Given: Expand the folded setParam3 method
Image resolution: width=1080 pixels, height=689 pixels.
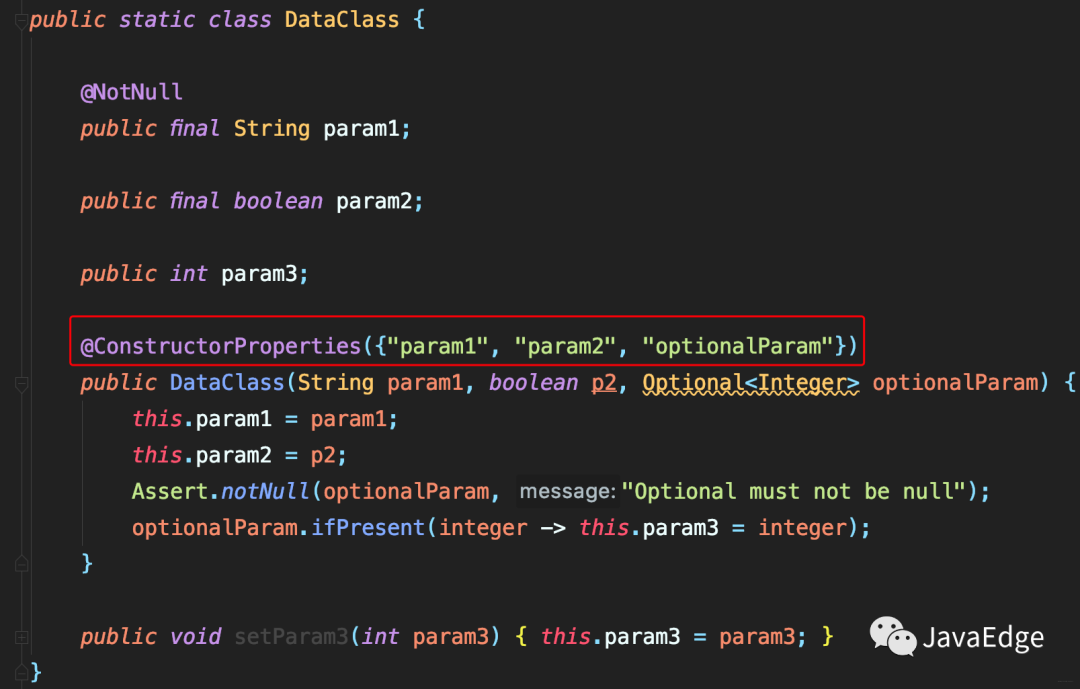Looking at the screenshot, I should tap(21, 637).
